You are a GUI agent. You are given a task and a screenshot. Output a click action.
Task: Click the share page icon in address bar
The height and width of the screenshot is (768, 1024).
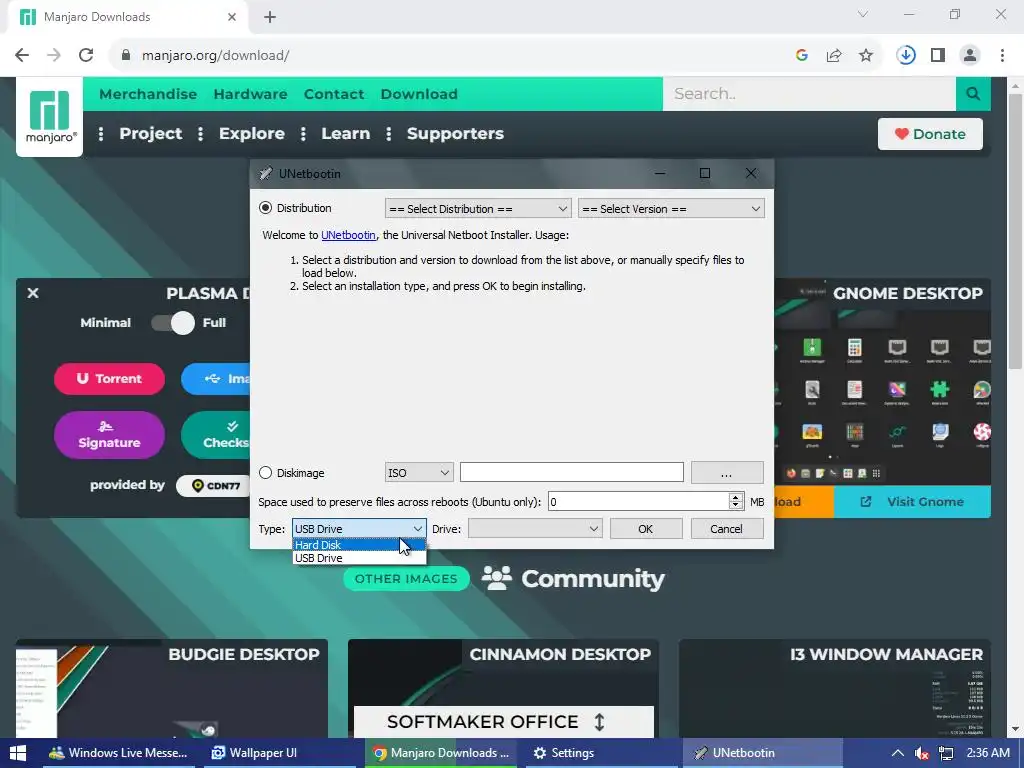(834, 56)
